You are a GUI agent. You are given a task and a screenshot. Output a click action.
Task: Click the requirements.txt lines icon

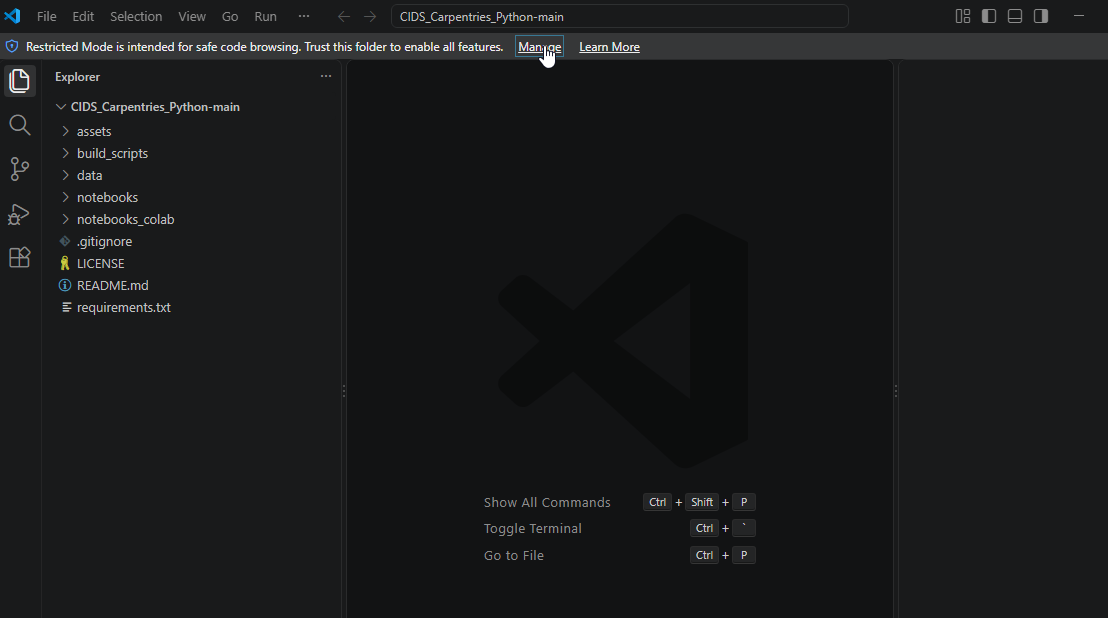pyautogui.click(x=66, y=307)
